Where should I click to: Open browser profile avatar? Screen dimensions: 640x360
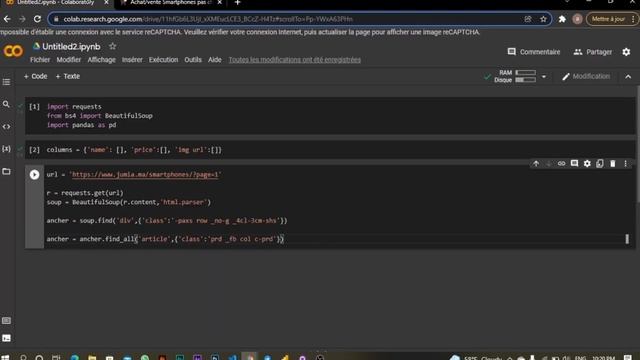coord(577,19)
